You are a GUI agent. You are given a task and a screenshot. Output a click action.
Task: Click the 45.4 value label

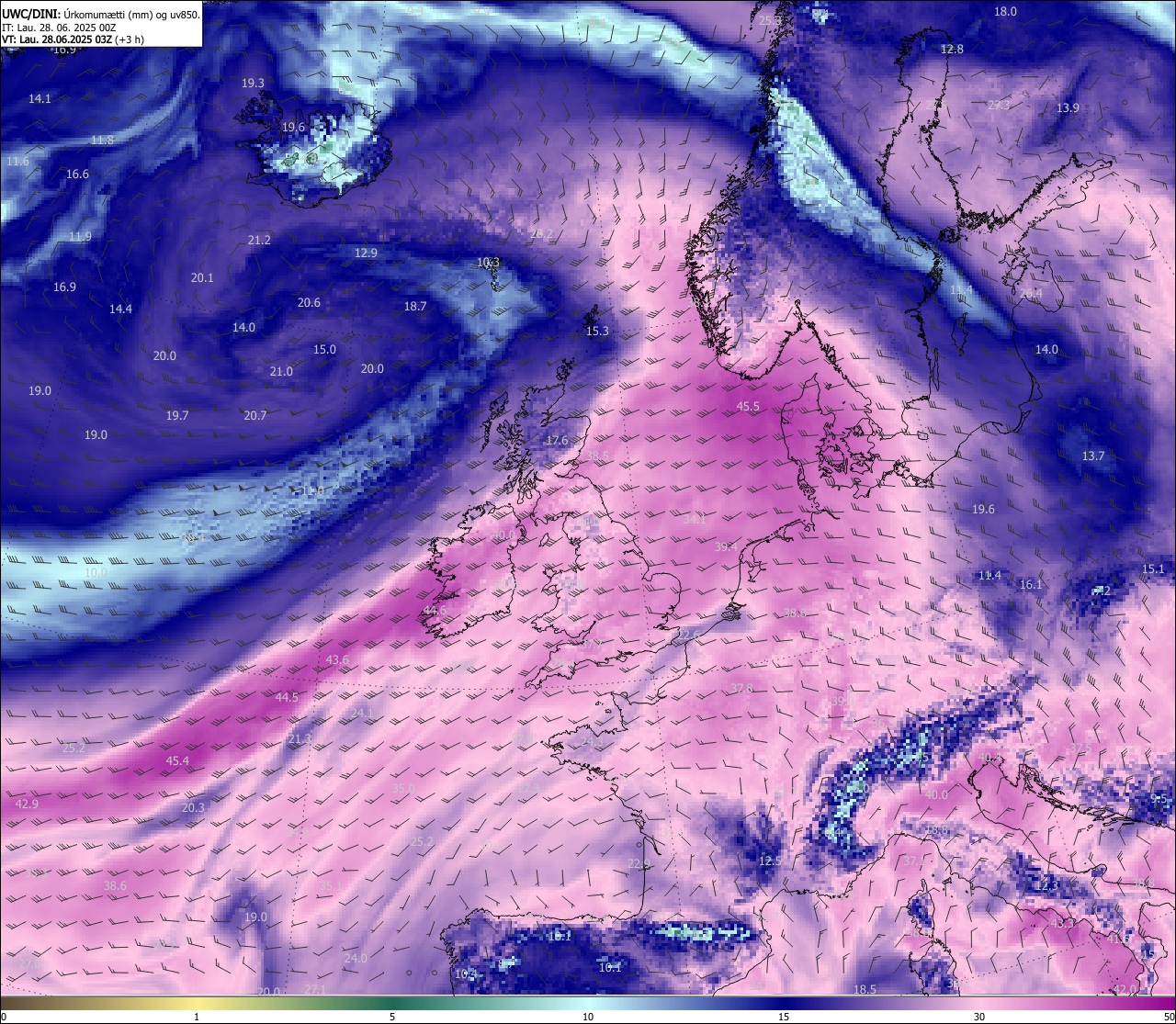177,760
